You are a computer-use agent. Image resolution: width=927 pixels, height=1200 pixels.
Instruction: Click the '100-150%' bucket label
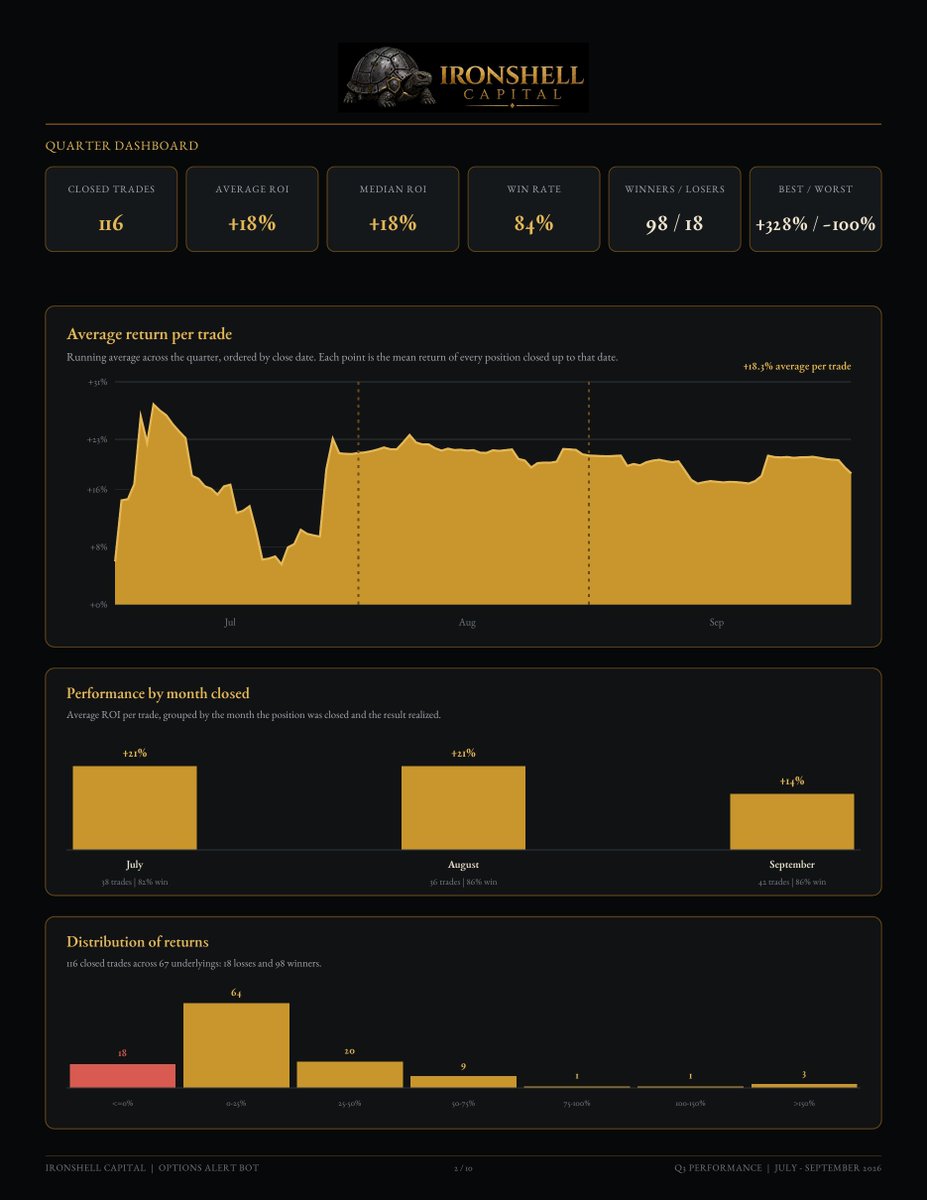[691, 1104]
